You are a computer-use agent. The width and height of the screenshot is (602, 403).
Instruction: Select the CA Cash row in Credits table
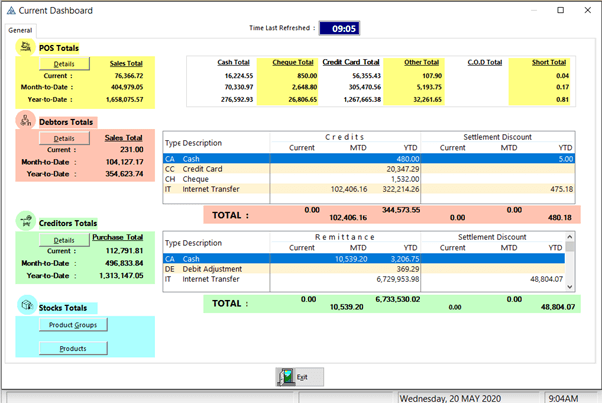coord(369,159)
